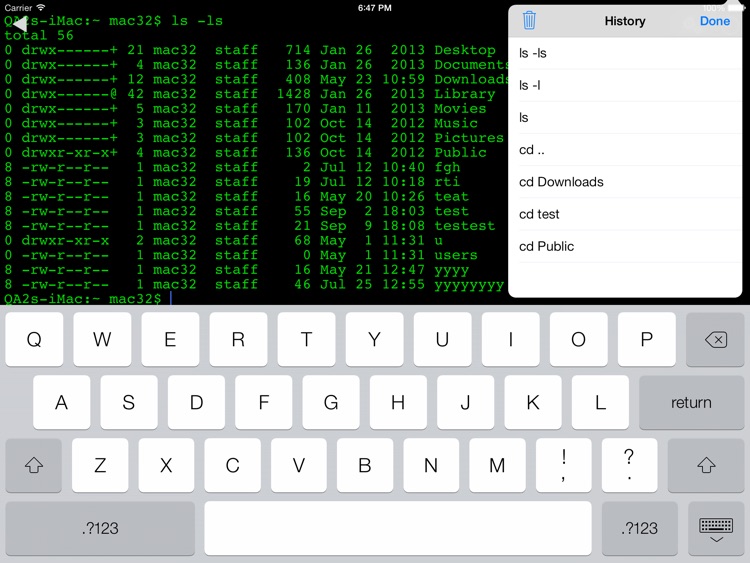This screenshot has height=563, width=750.
Task: Tap the Z key
Action: tap(100, 465)
